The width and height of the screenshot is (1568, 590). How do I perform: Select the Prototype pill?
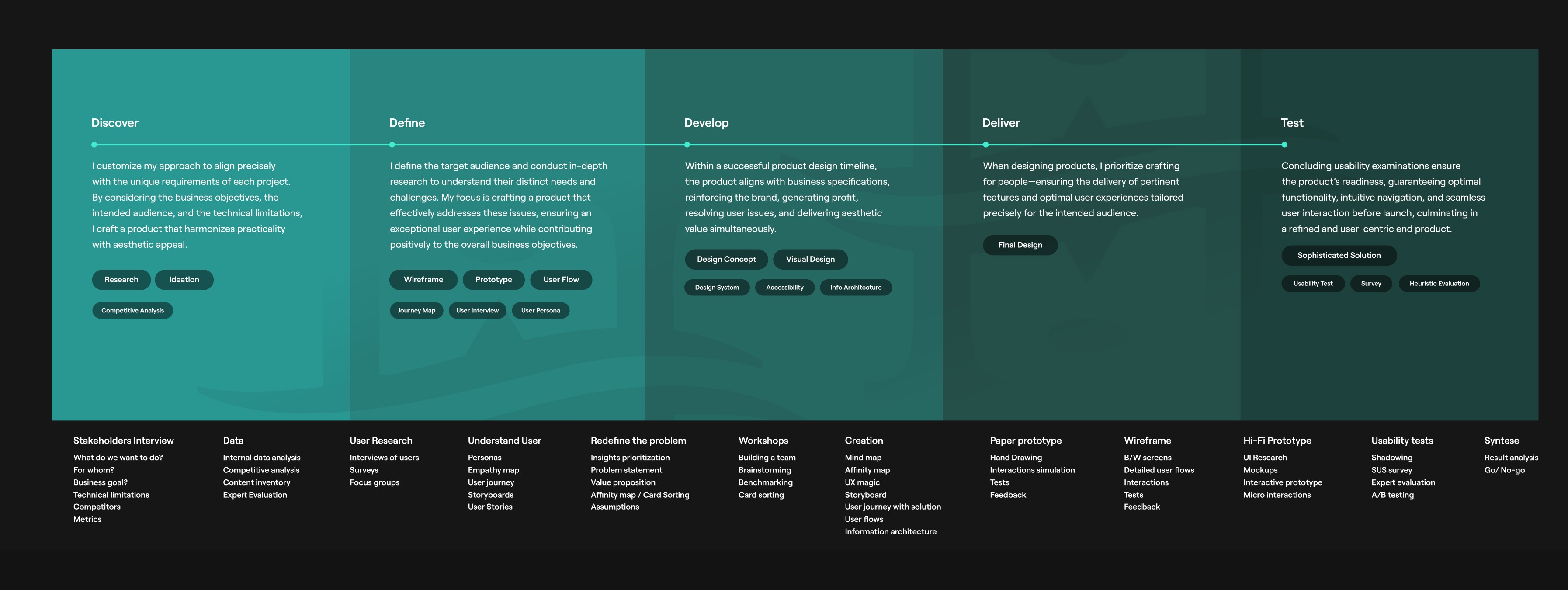493,279
